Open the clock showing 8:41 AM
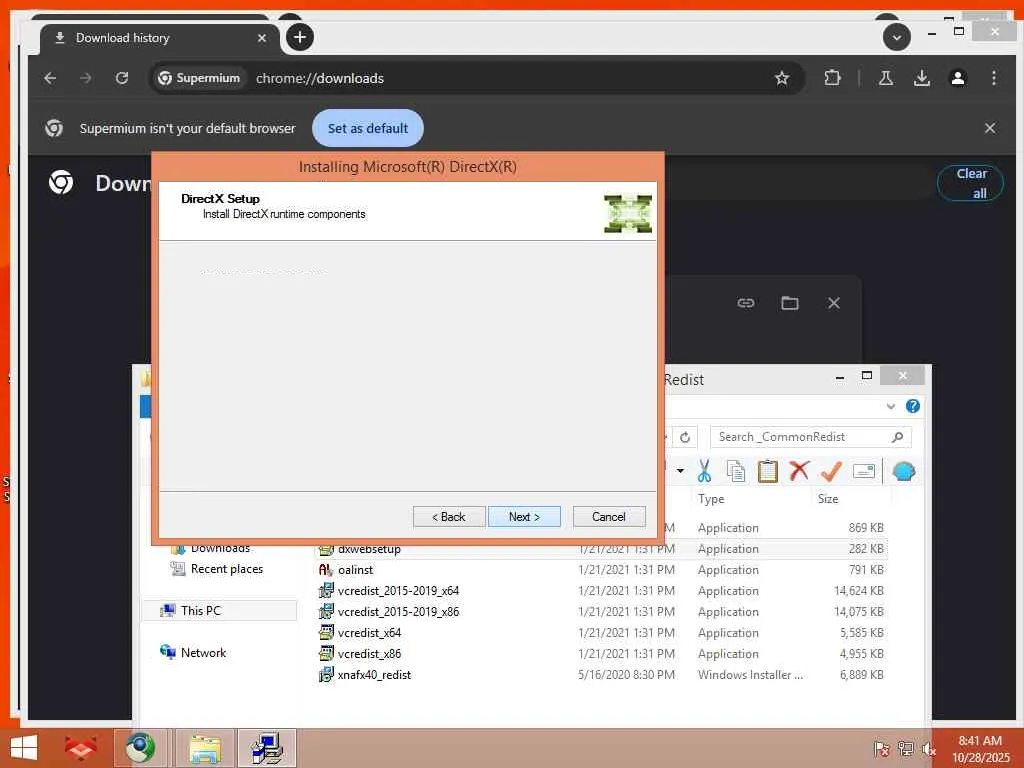The width and height of the screenshot is (1024, 768). pyautogui.click(x=980, y=749)
